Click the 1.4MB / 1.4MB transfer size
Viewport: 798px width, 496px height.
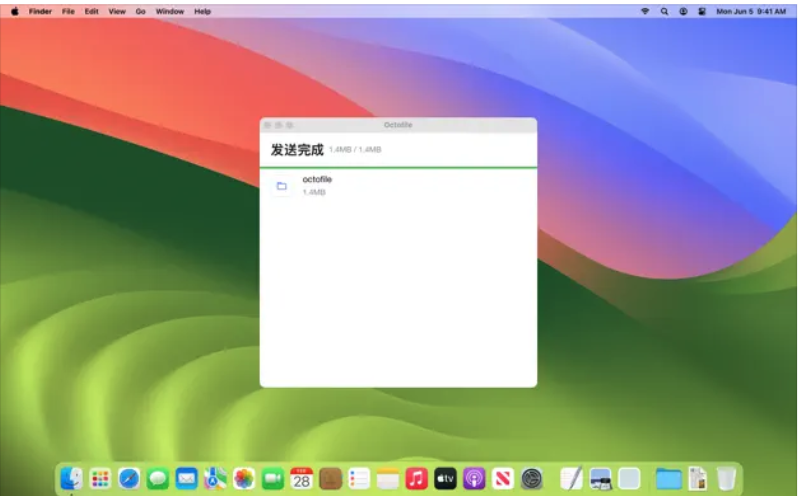pyautogui.click(x=355, y=150)
